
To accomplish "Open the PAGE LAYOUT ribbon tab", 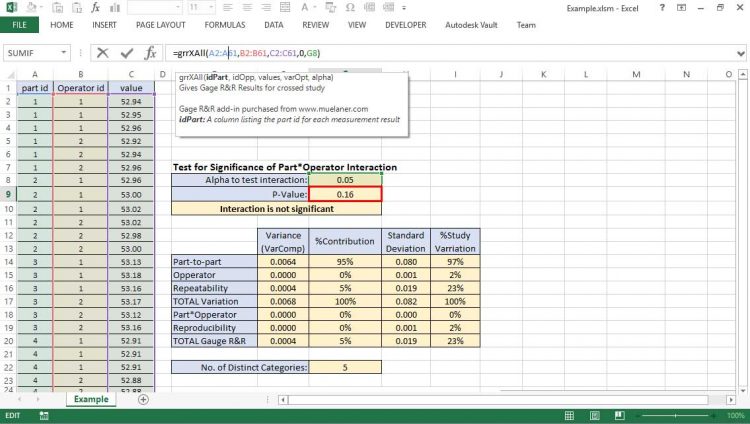I will [160, 25].
